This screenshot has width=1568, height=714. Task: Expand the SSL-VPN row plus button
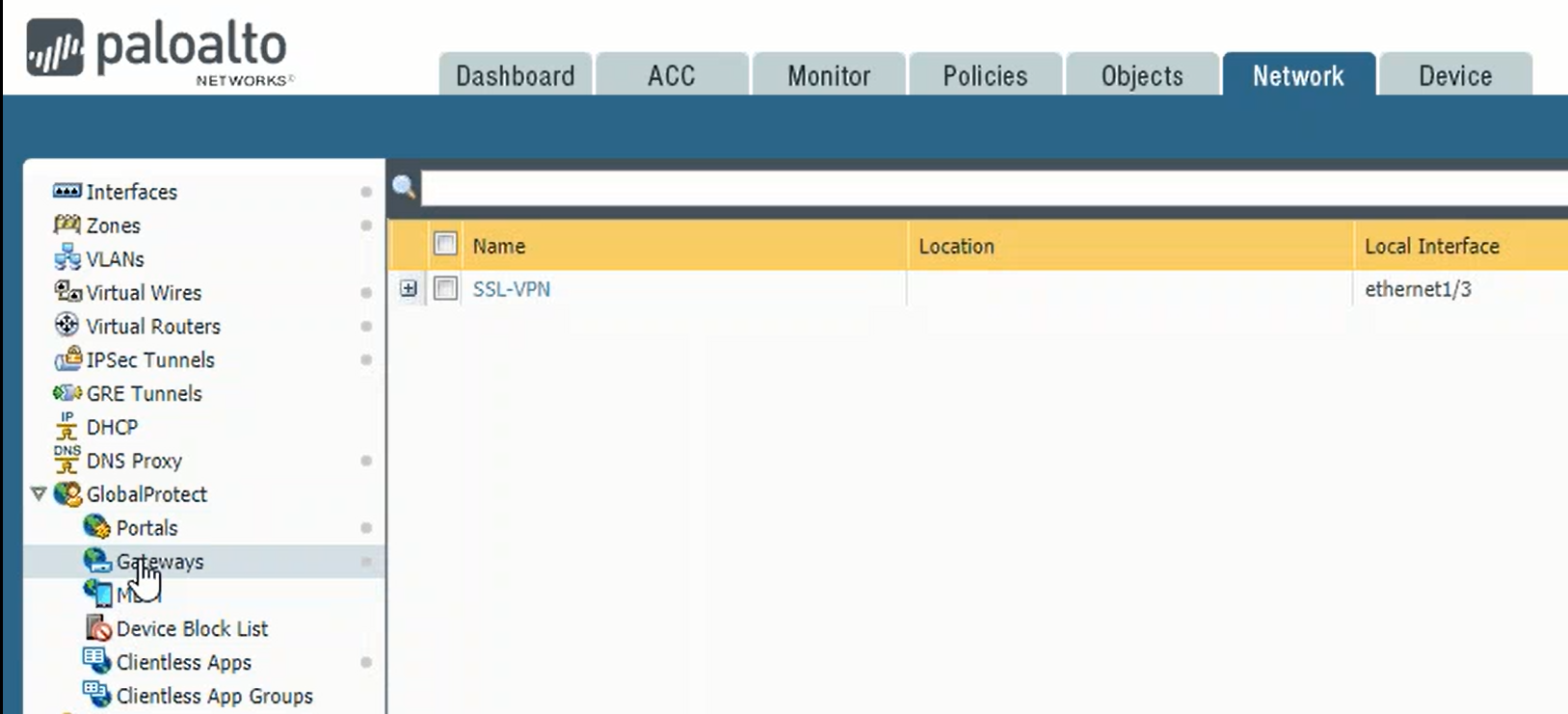click(x=409, y=288)
